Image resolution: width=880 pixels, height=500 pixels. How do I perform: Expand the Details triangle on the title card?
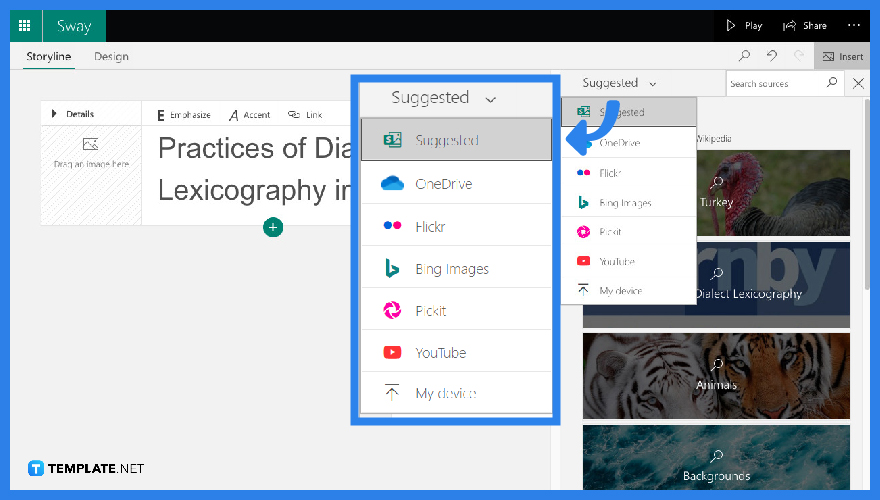coord(54,114)
